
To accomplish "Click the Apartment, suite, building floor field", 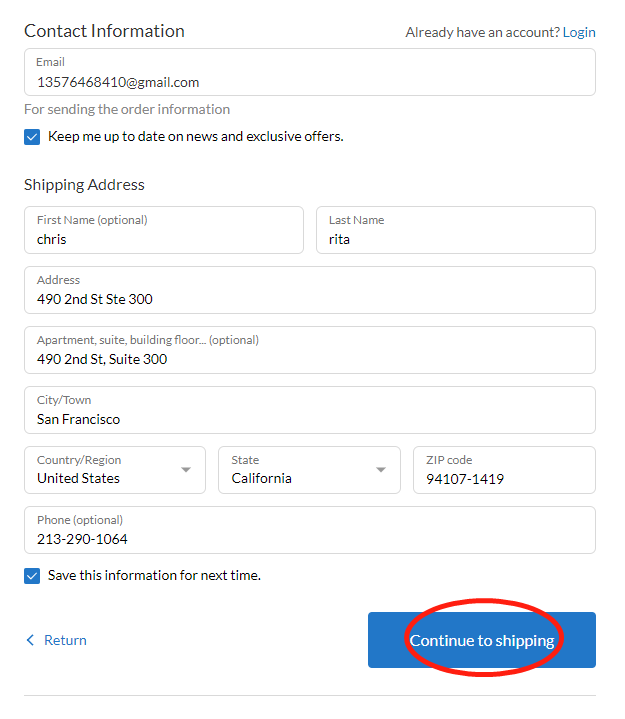I will click(310, 350).
